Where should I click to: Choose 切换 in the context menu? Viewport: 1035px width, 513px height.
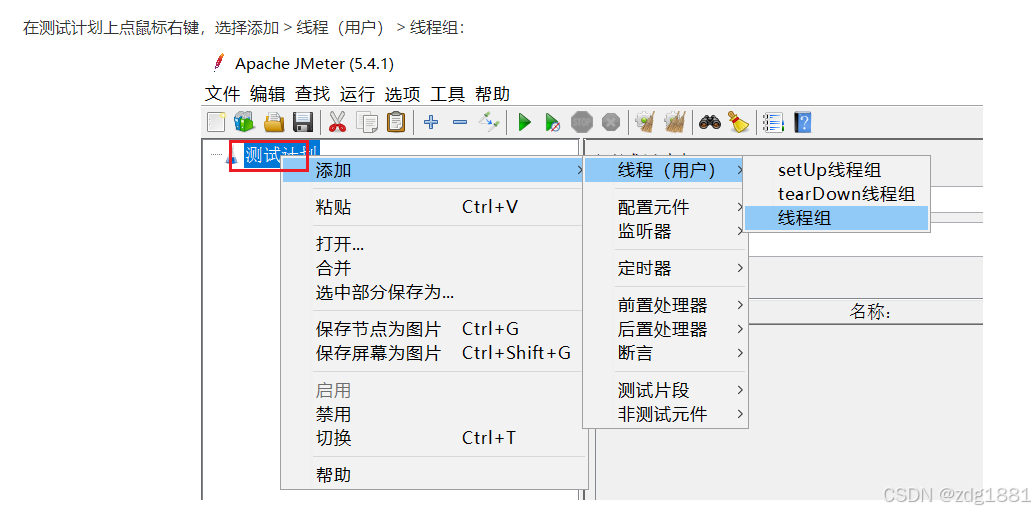[434, 438]
